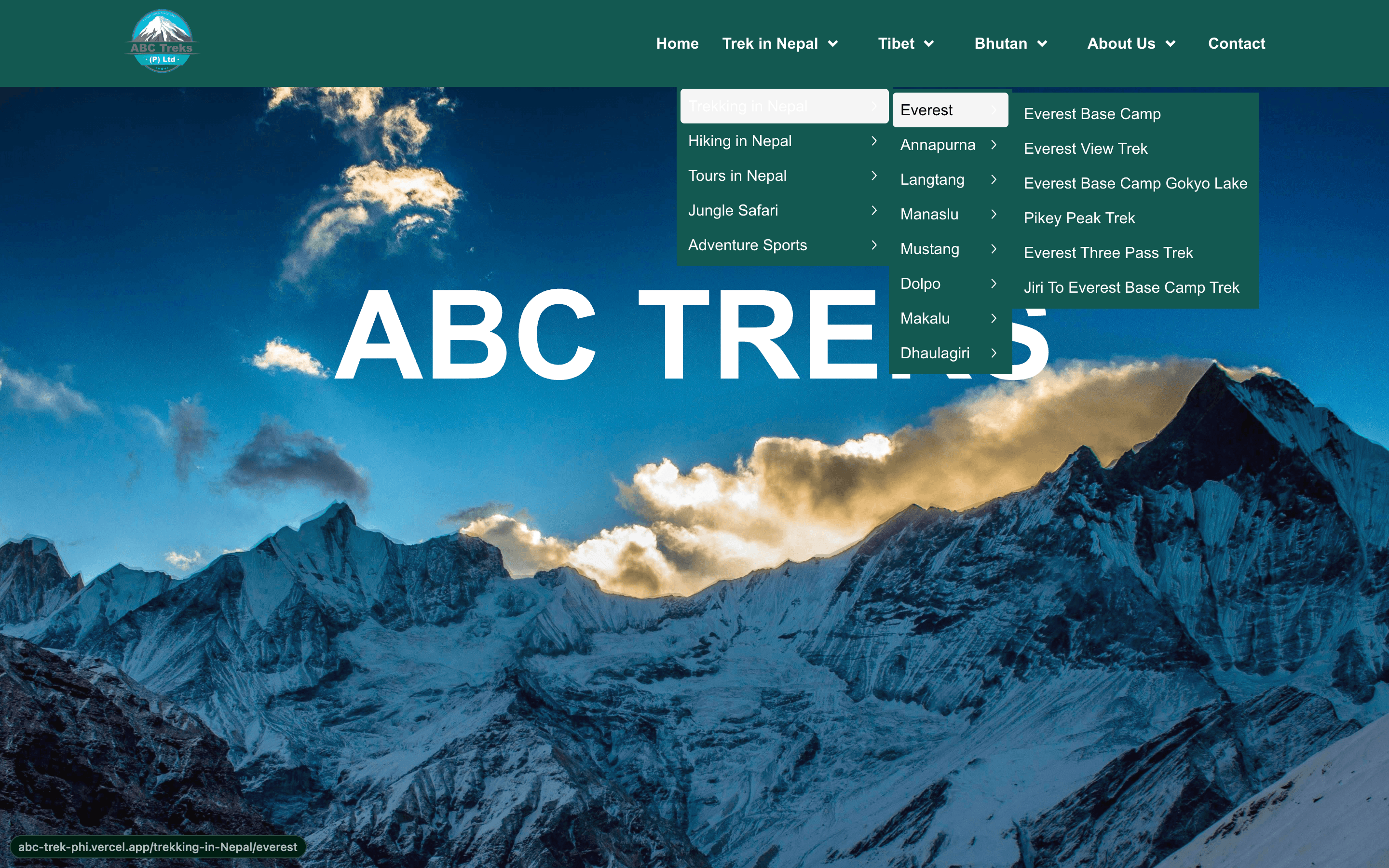Select Trekking in Nepal submenu item
1389x868 pixels.
point(784,106)
